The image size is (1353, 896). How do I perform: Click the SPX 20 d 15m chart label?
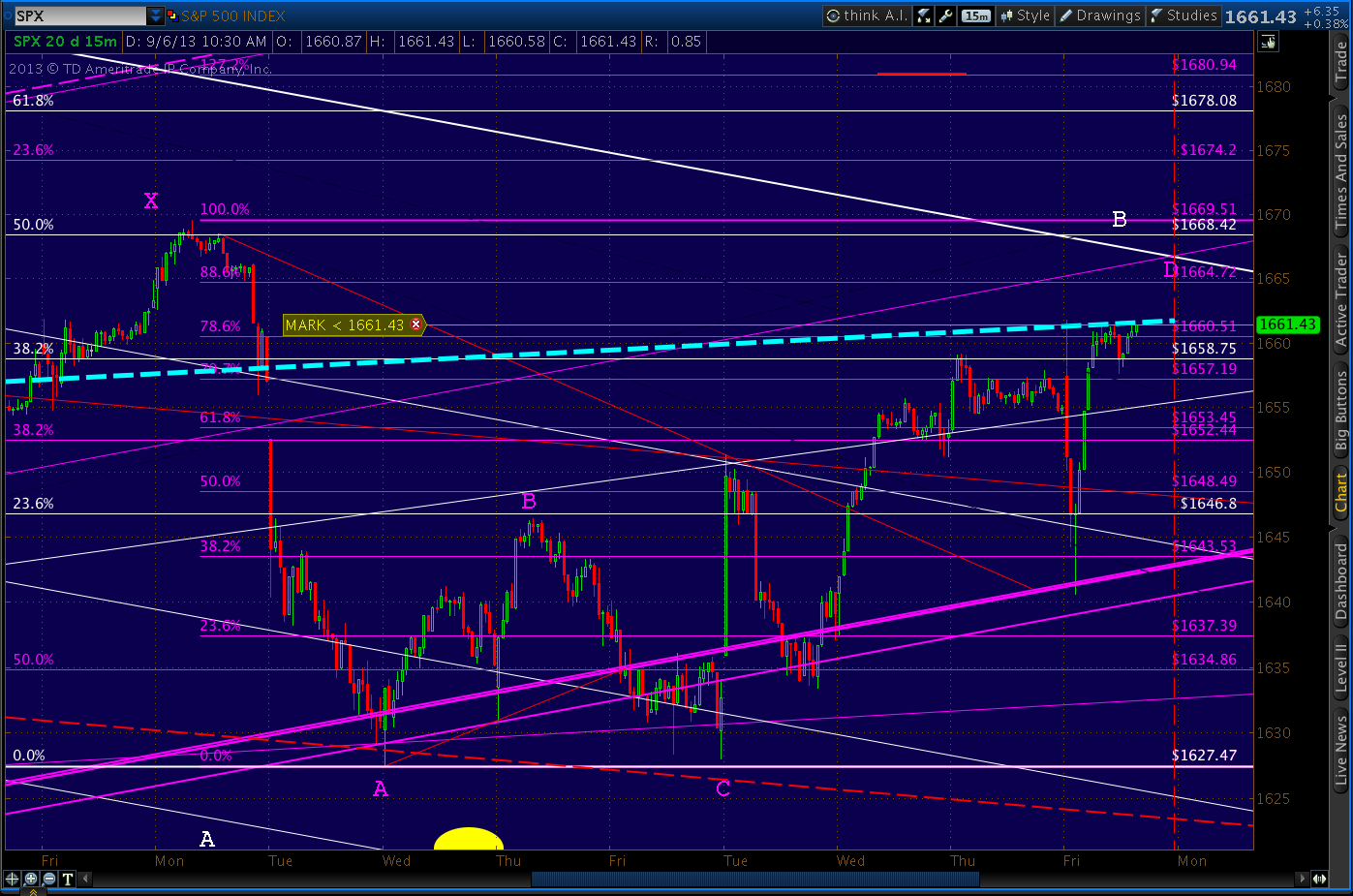(65, 42)
